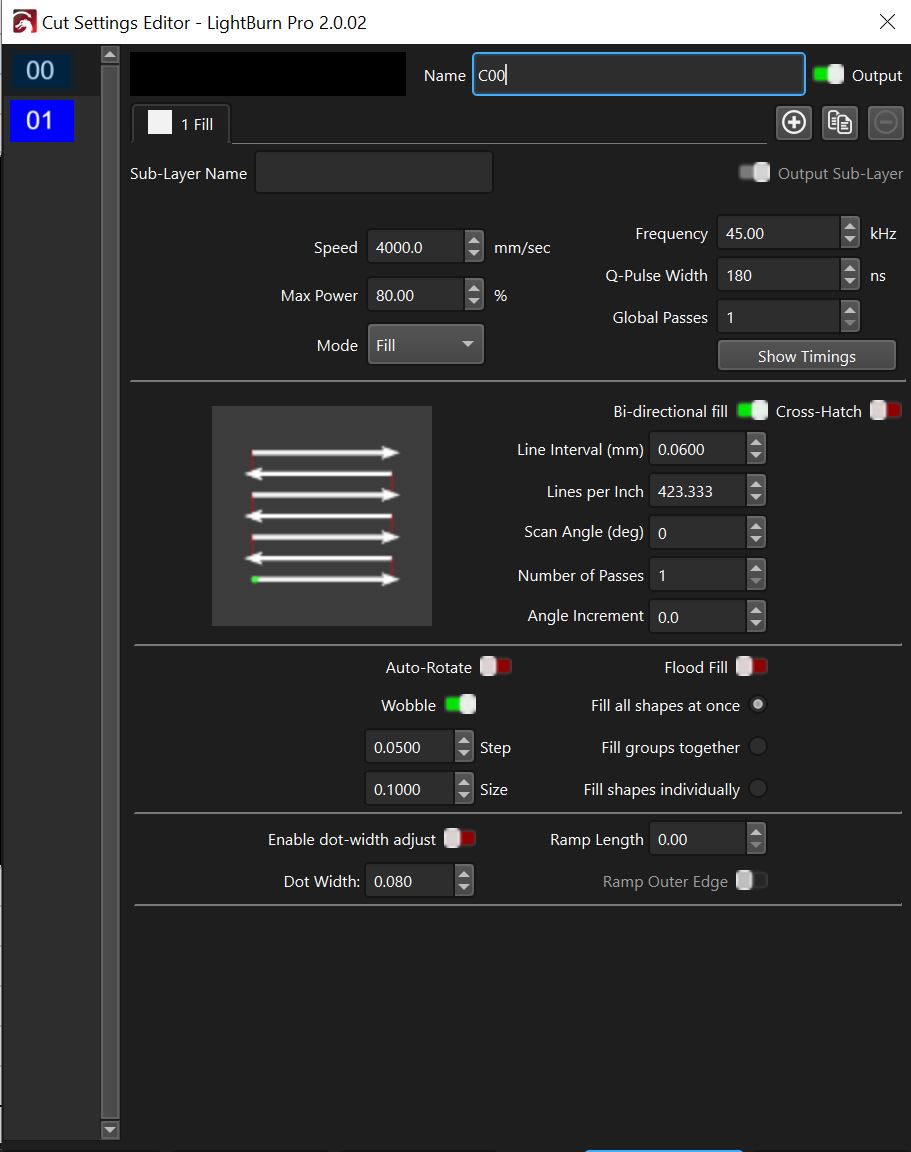
Task: Toggle the layer Output switch
Action: pyautogui.click(x=829, y=74)
